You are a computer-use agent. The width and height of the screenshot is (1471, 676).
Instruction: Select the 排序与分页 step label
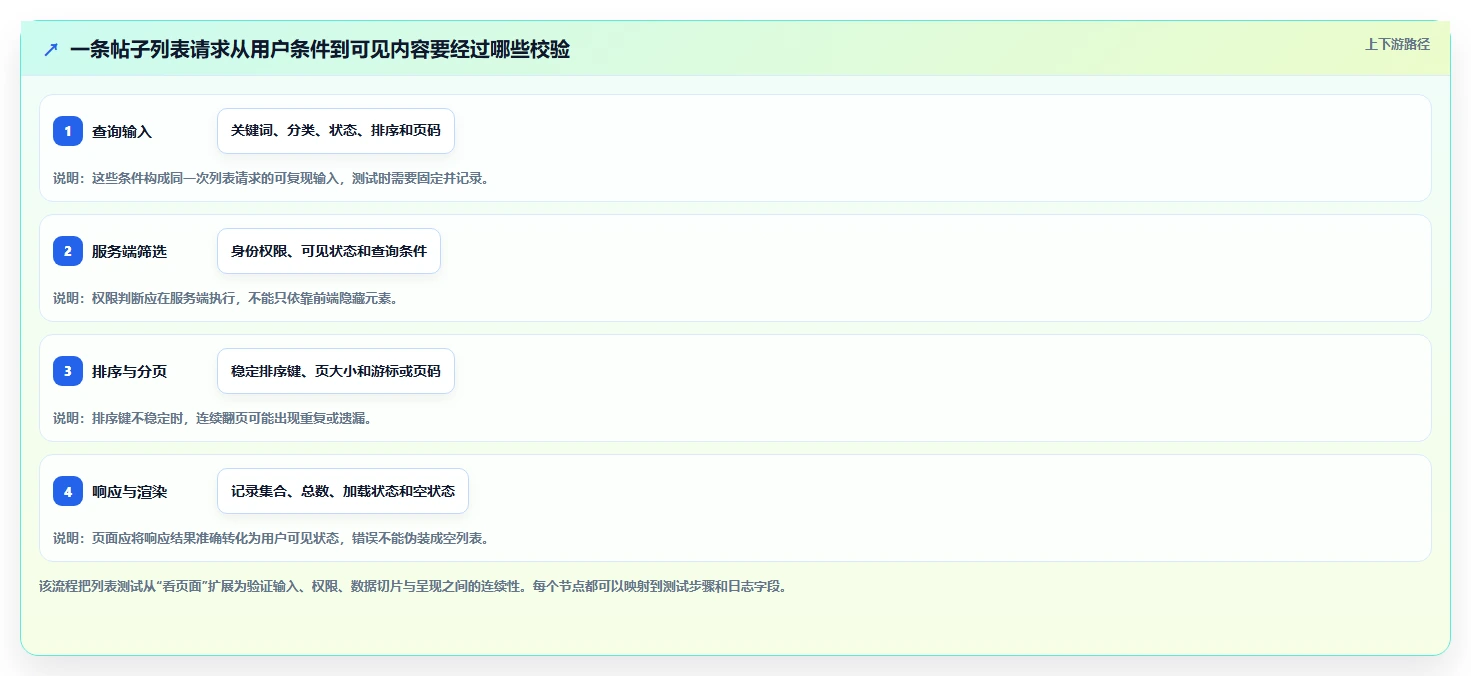click(129, 371)
